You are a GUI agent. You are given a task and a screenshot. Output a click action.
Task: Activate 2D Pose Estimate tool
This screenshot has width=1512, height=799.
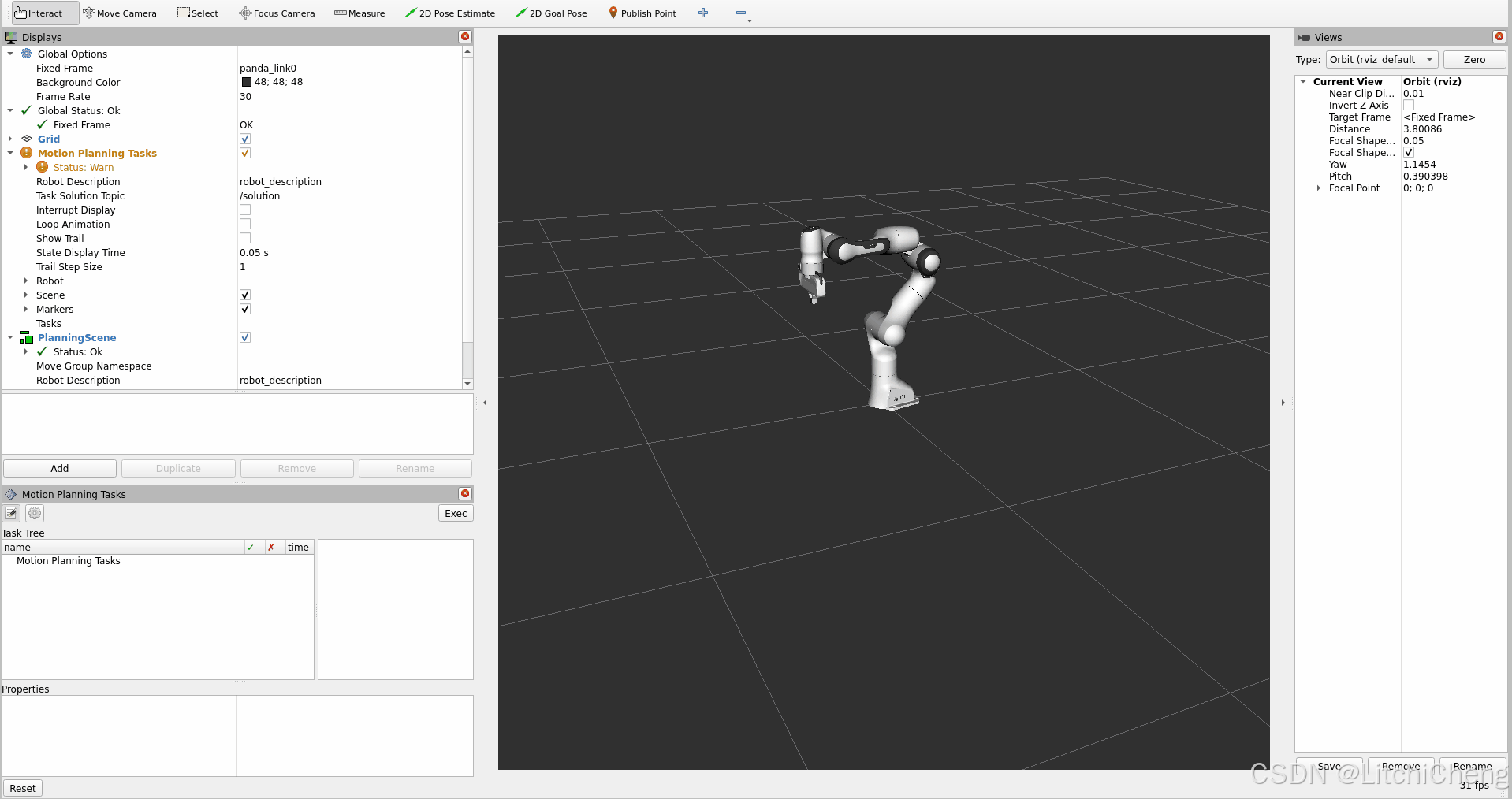(450, 13)
